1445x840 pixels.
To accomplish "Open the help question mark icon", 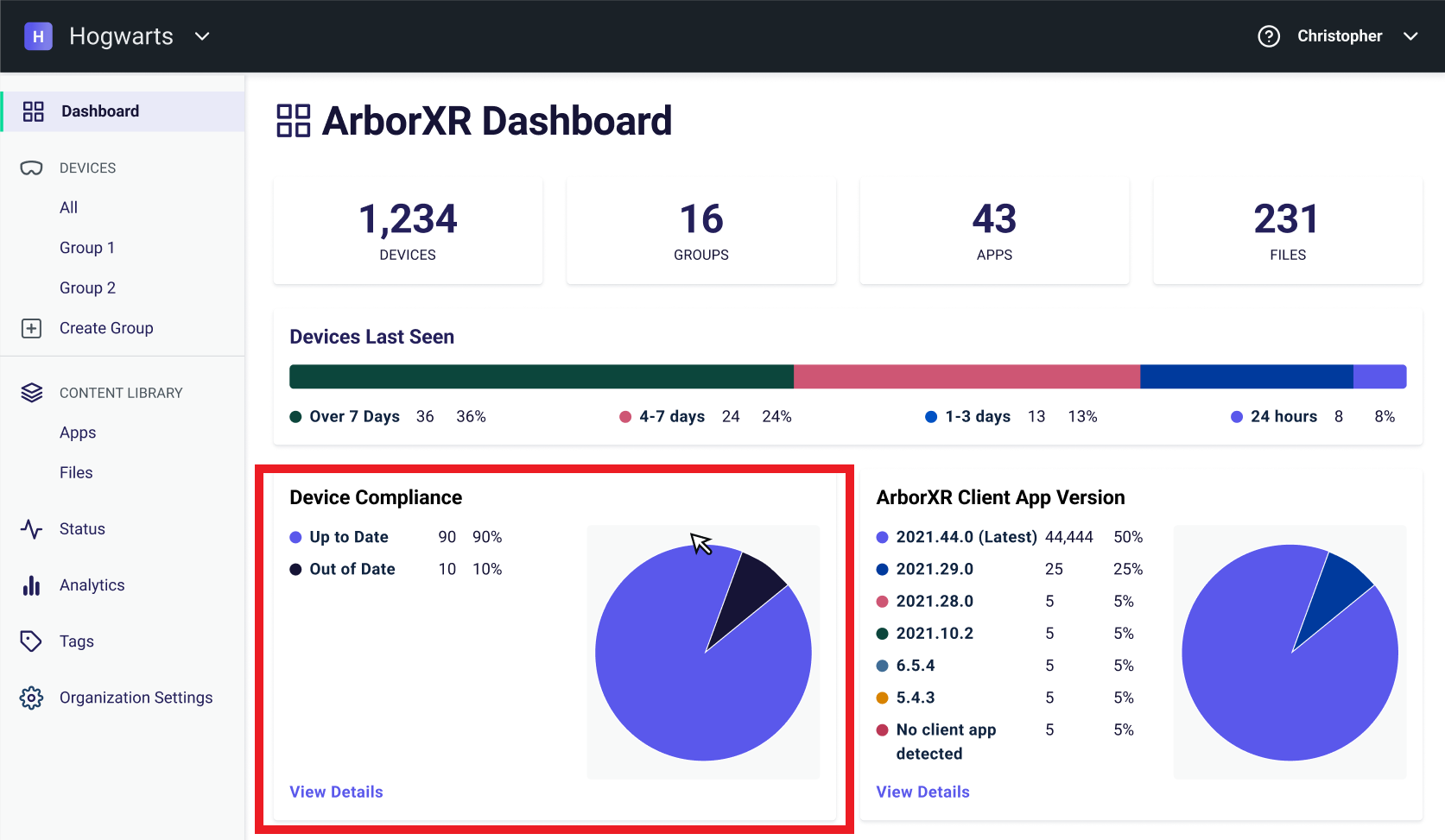I will pyautogui.click(x=1269, y=36).
